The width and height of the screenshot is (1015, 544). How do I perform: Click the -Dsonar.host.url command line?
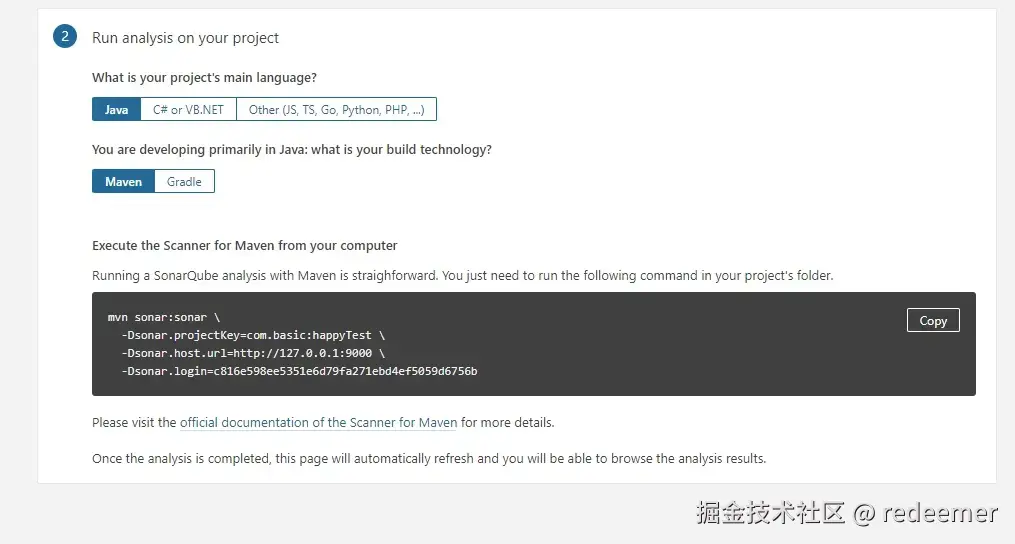point(252,353)
